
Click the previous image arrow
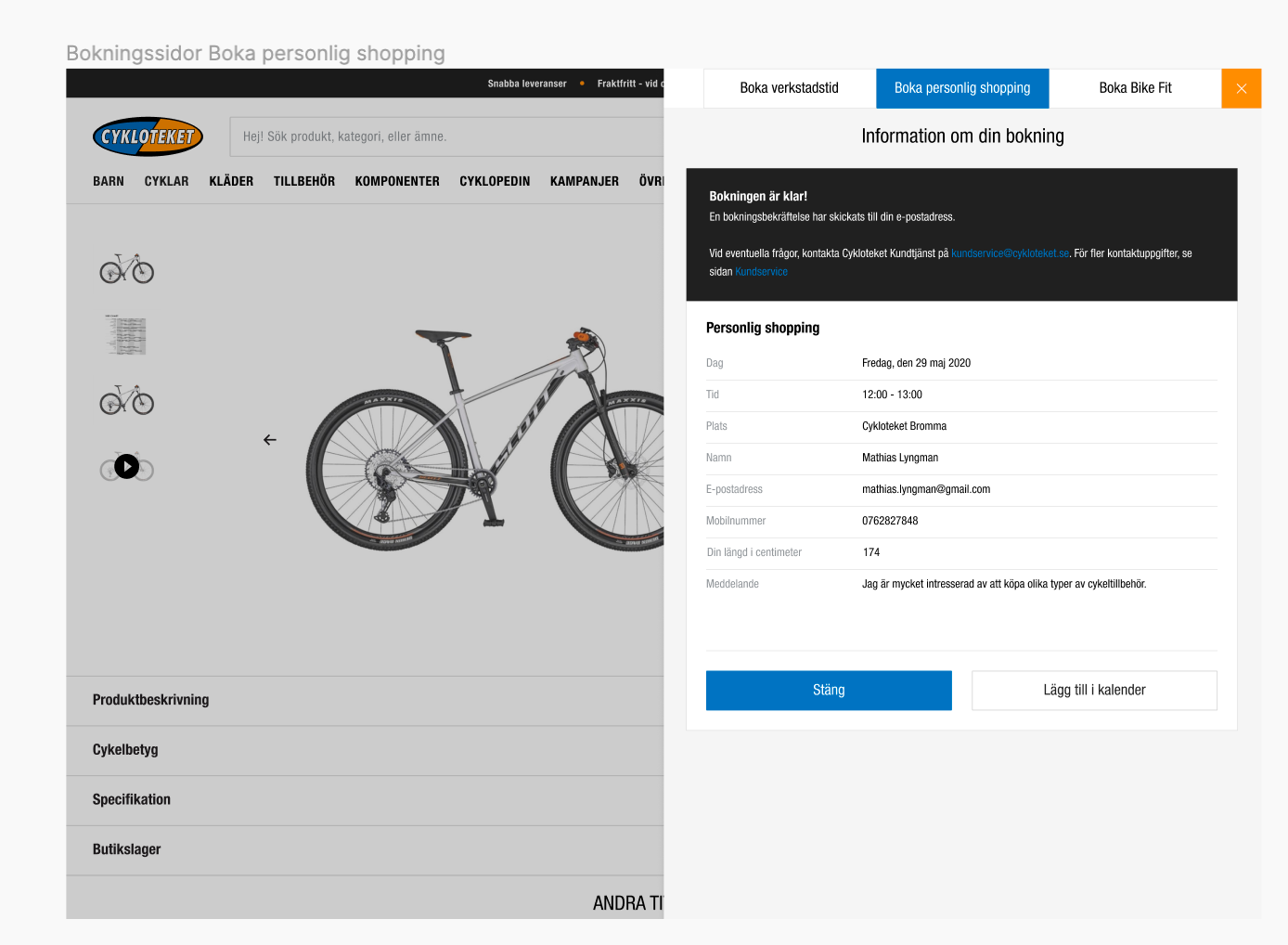tap(270, 440)
